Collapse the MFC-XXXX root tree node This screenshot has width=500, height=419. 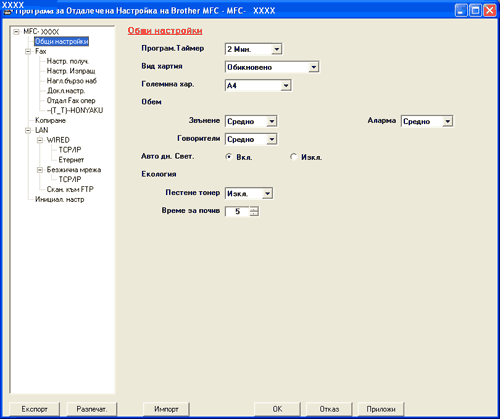tap(16, 32)
